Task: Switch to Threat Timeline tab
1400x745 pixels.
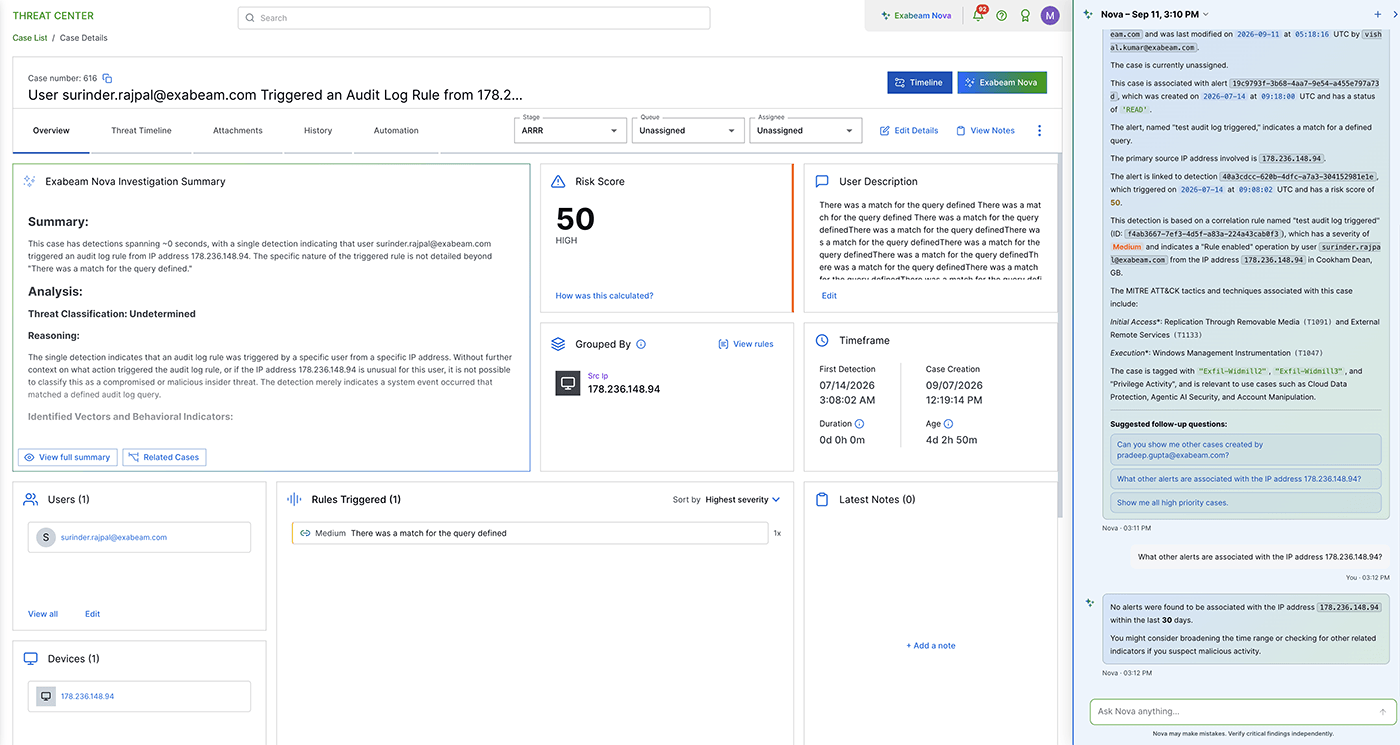Action: click(x=141, y=131)
